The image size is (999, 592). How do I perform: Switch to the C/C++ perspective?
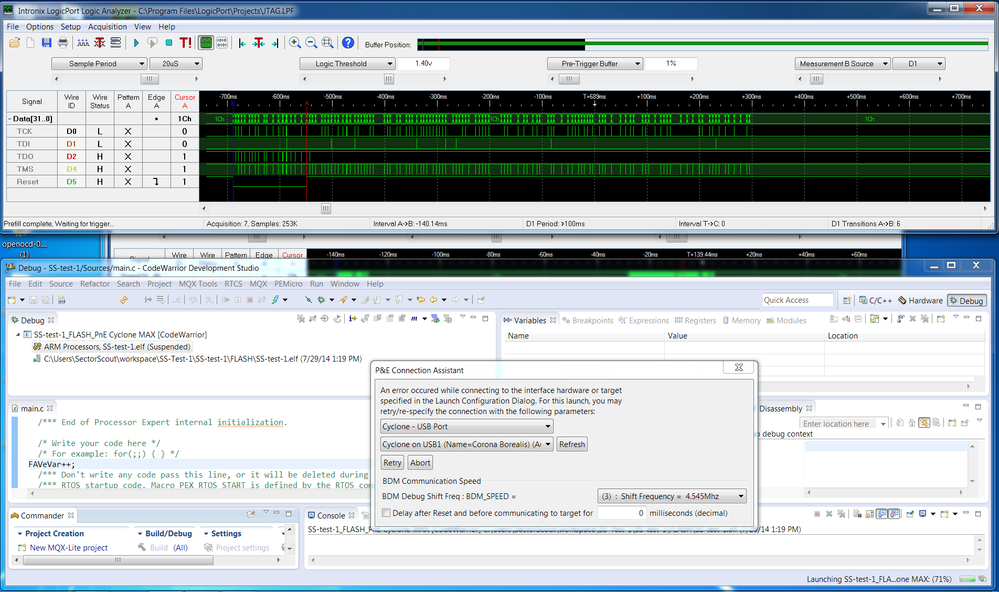click(875, 301)
